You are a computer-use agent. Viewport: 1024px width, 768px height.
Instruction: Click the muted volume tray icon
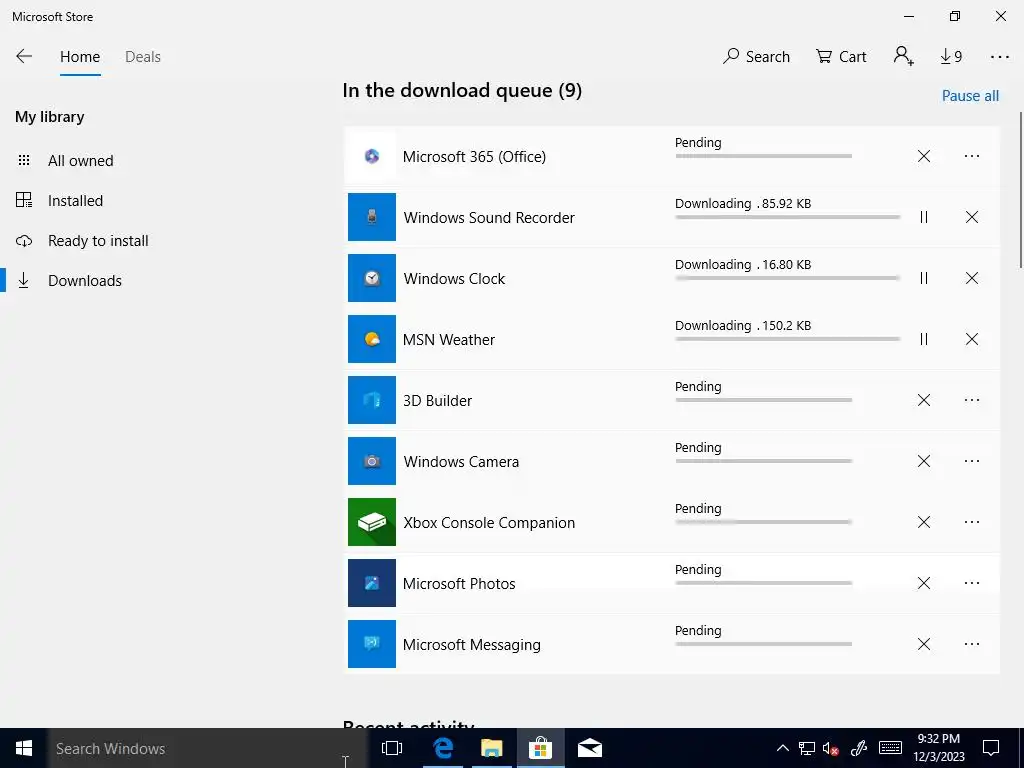pos(831,748)
